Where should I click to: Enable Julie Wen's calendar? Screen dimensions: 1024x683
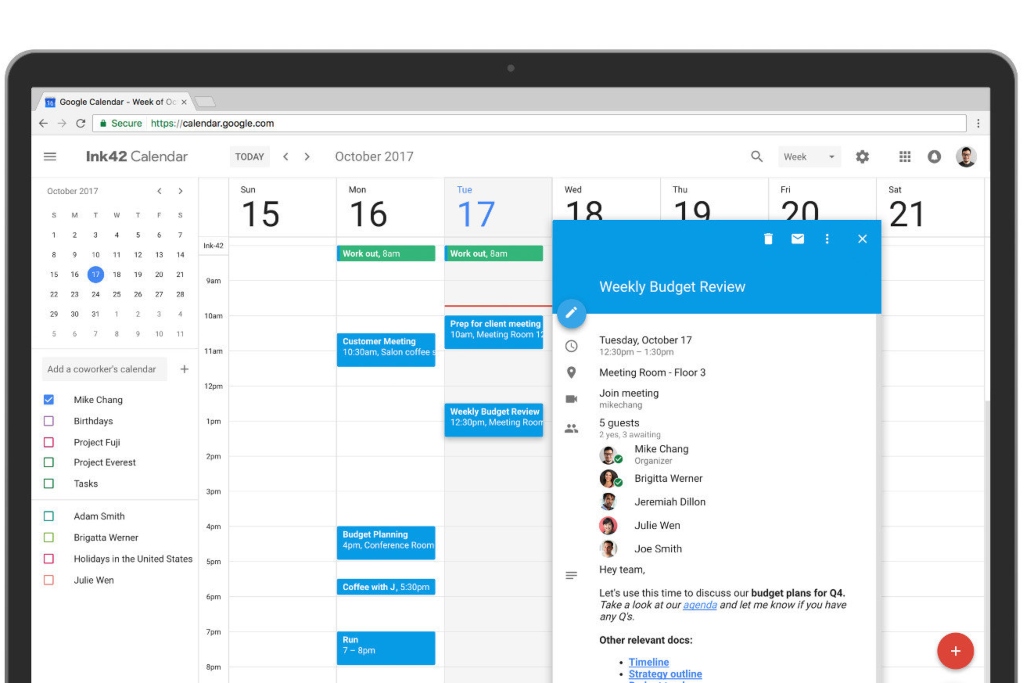(49, 580)
